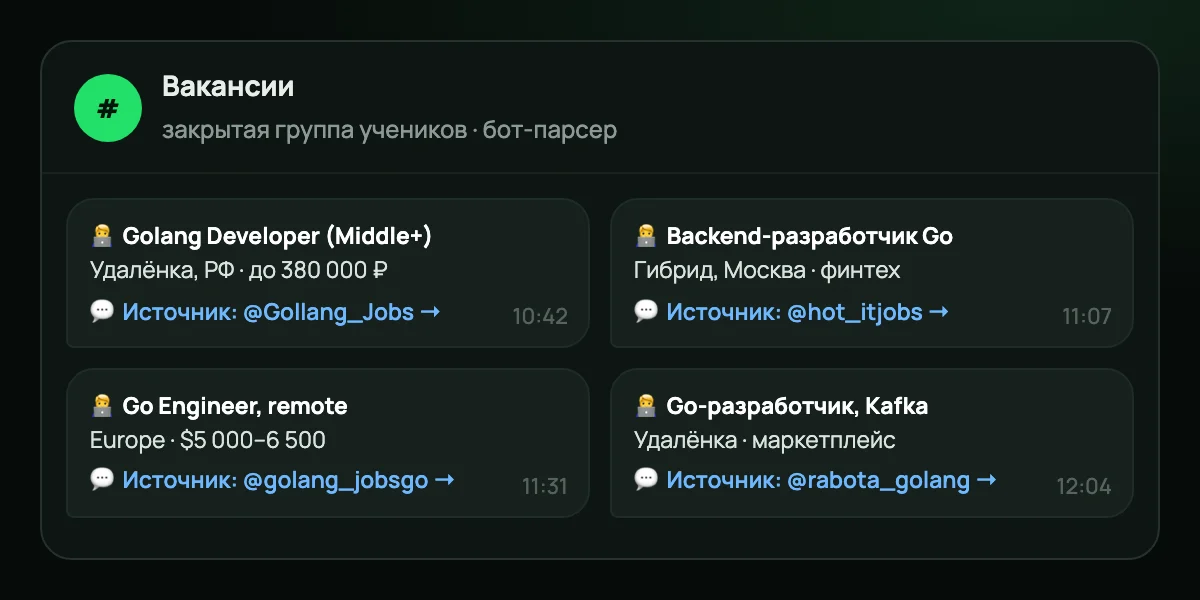The height and width of the screenshot is (600, 1200).
Task: Click the 11:07 timestamp
Action: coord(1086,317)
